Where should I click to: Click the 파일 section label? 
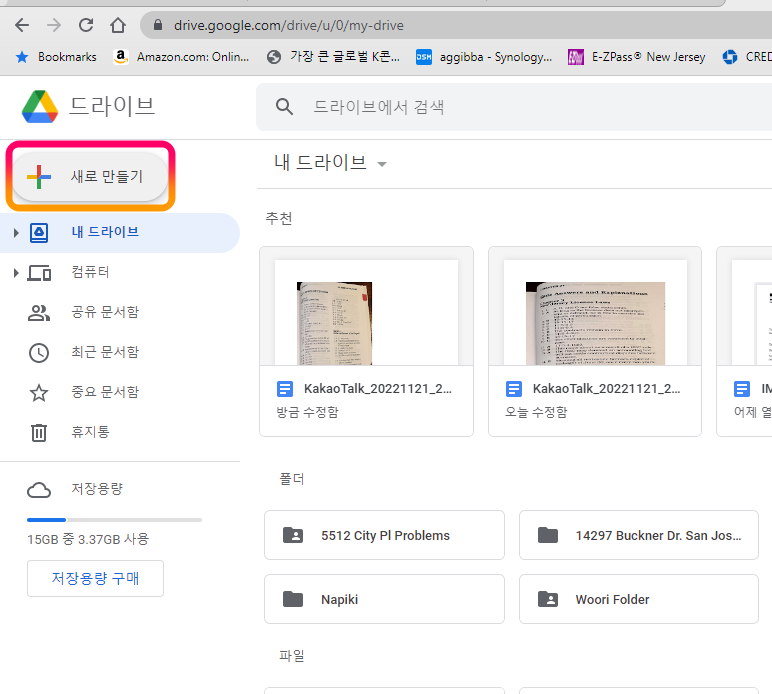291,656
